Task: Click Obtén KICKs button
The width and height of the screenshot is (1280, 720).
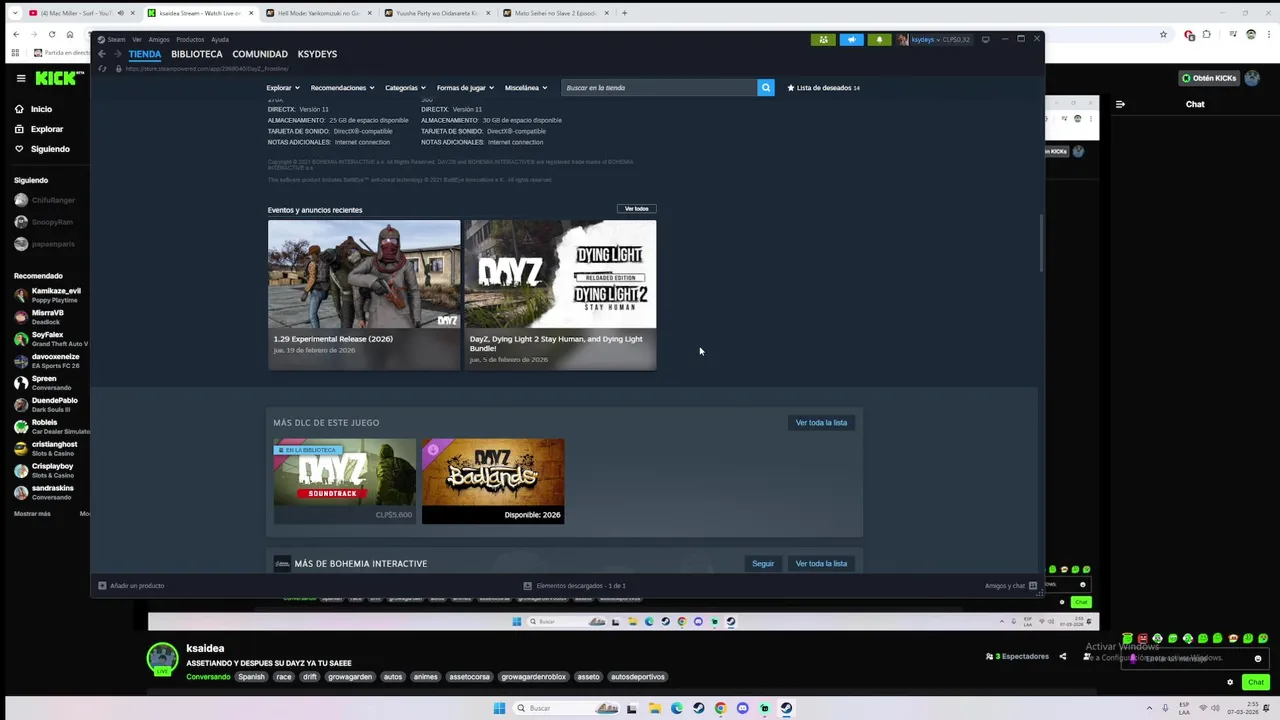Action: pos(1209,78)
